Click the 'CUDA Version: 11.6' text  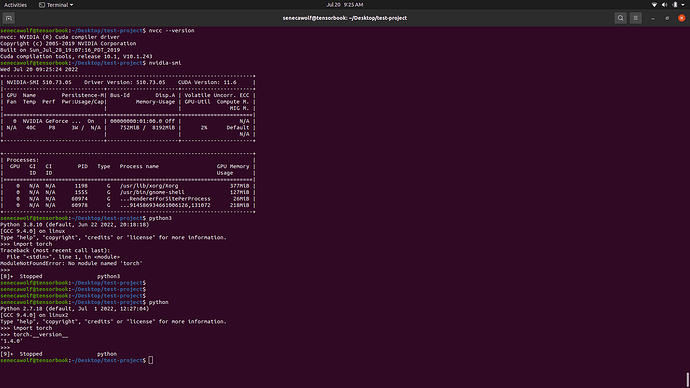[207, 82]
